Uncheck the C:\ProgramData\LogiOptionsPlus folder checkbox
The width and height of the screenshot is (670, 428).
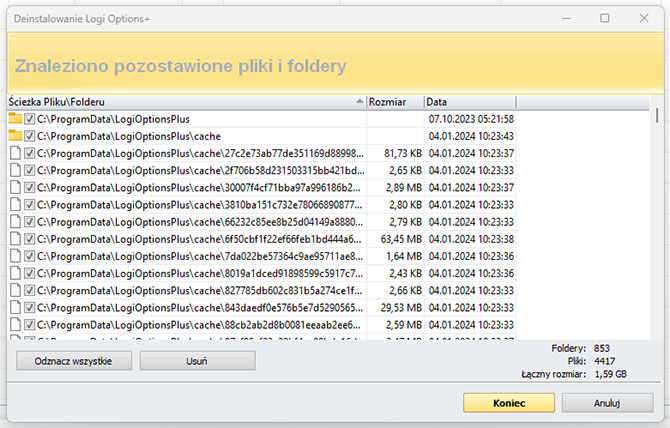click(x=29, y=119)
